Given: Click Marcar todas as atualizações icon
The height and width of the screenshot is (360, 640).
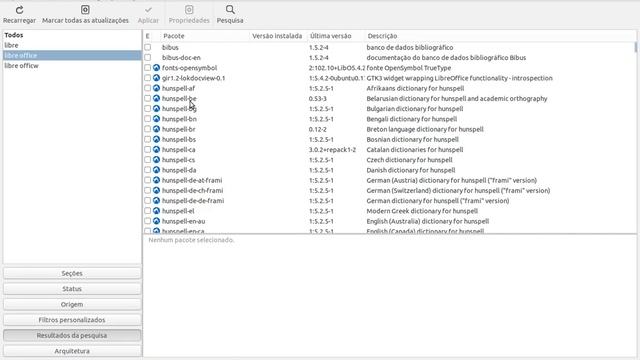Looking at the screenshot, I should 85,10.
